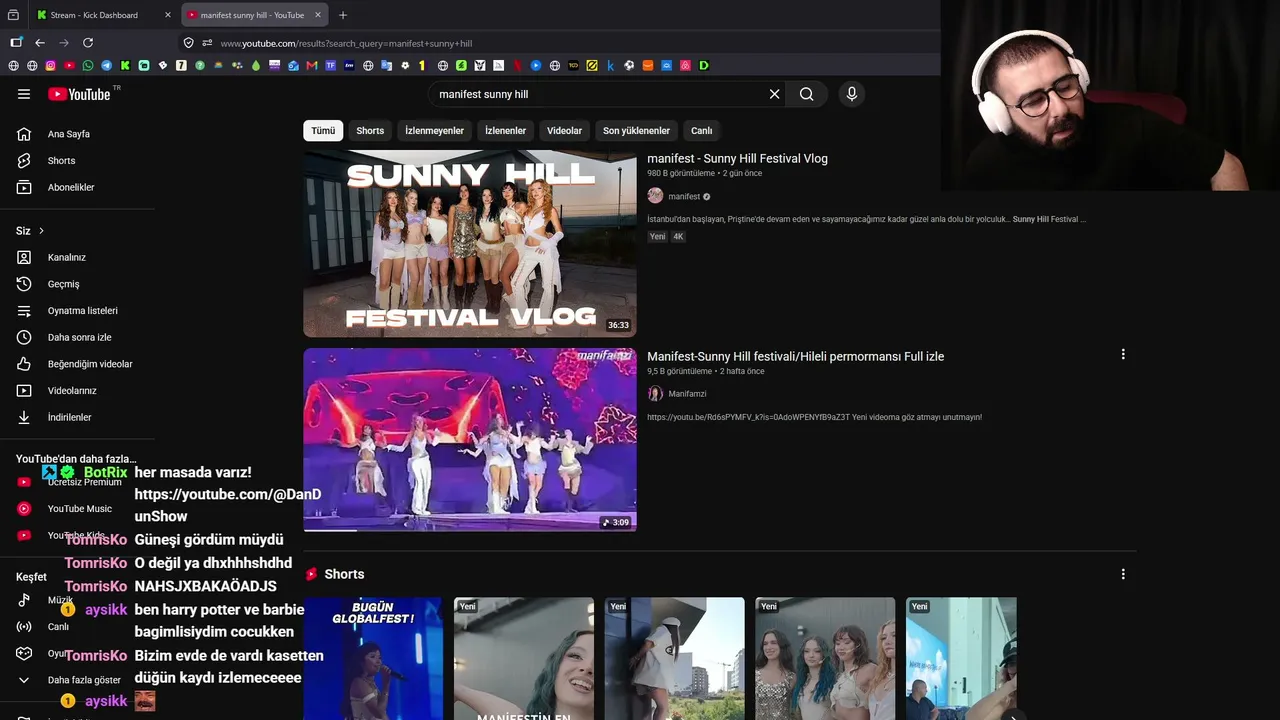This screenshot has width=1280, height=720.
Task: Close the manifest sunny hill YouTube tab
Action: click(318, 15)
